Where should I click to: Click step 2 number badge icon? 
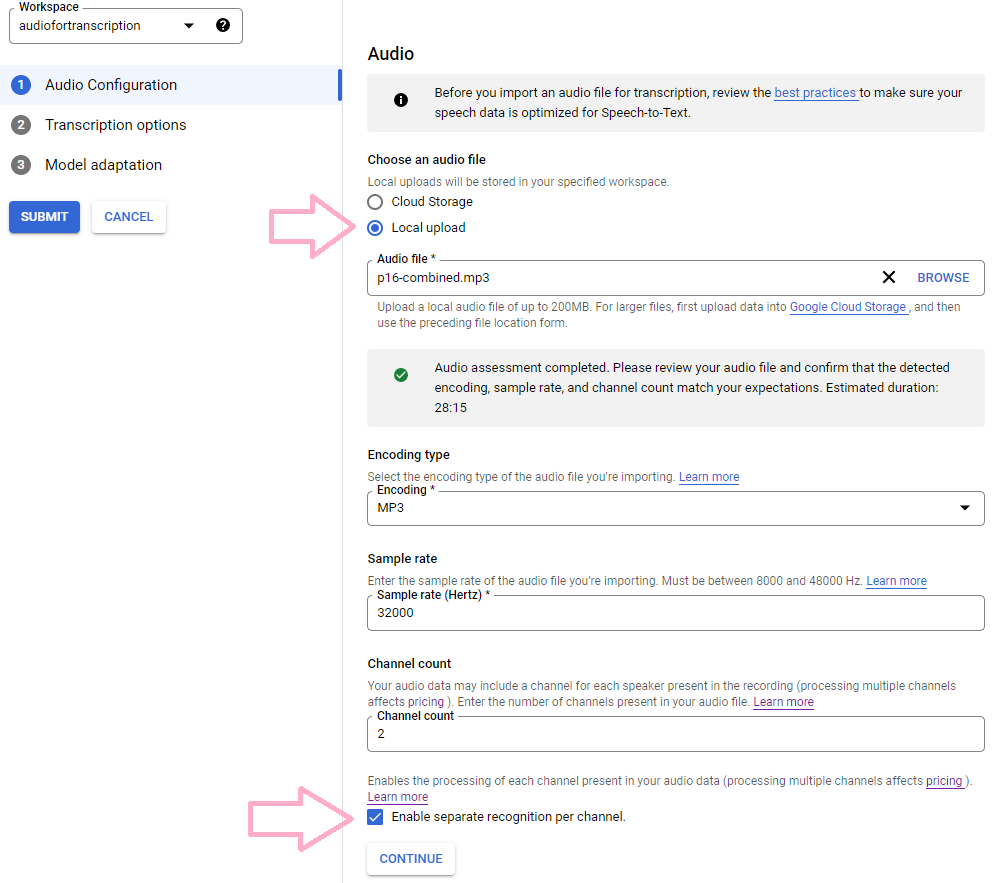[21, 125]
